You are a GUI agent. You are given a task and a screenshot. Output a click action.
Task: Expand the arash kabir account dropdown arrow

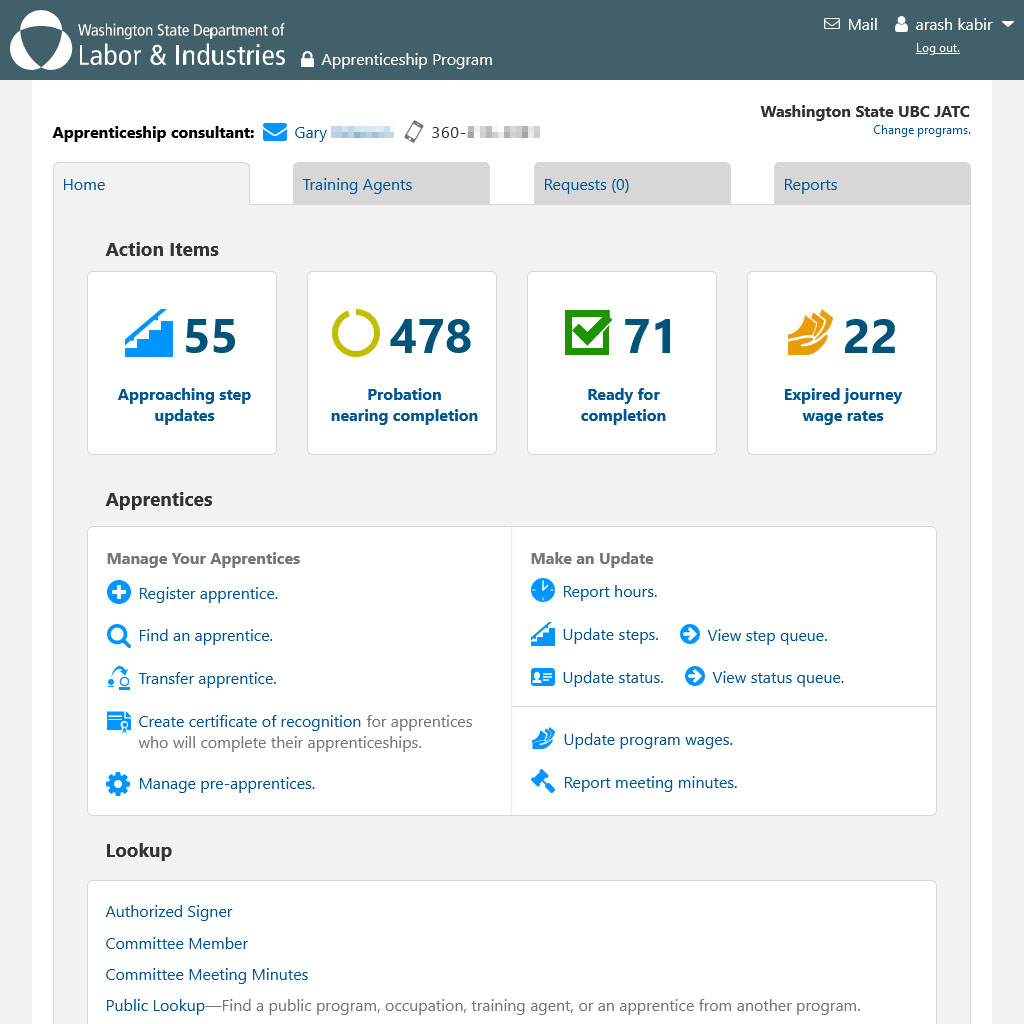1008,24
